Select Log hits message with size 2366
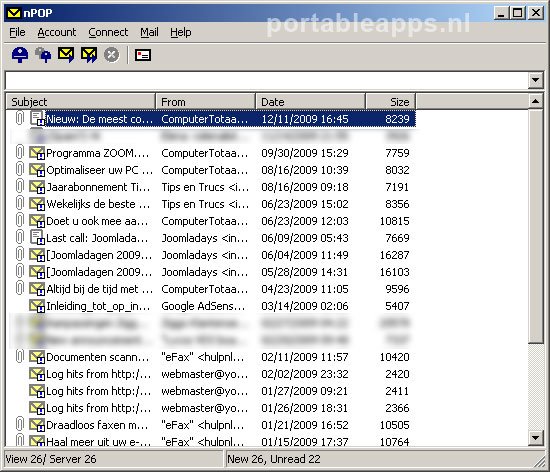550x472 pixels. 210,408
